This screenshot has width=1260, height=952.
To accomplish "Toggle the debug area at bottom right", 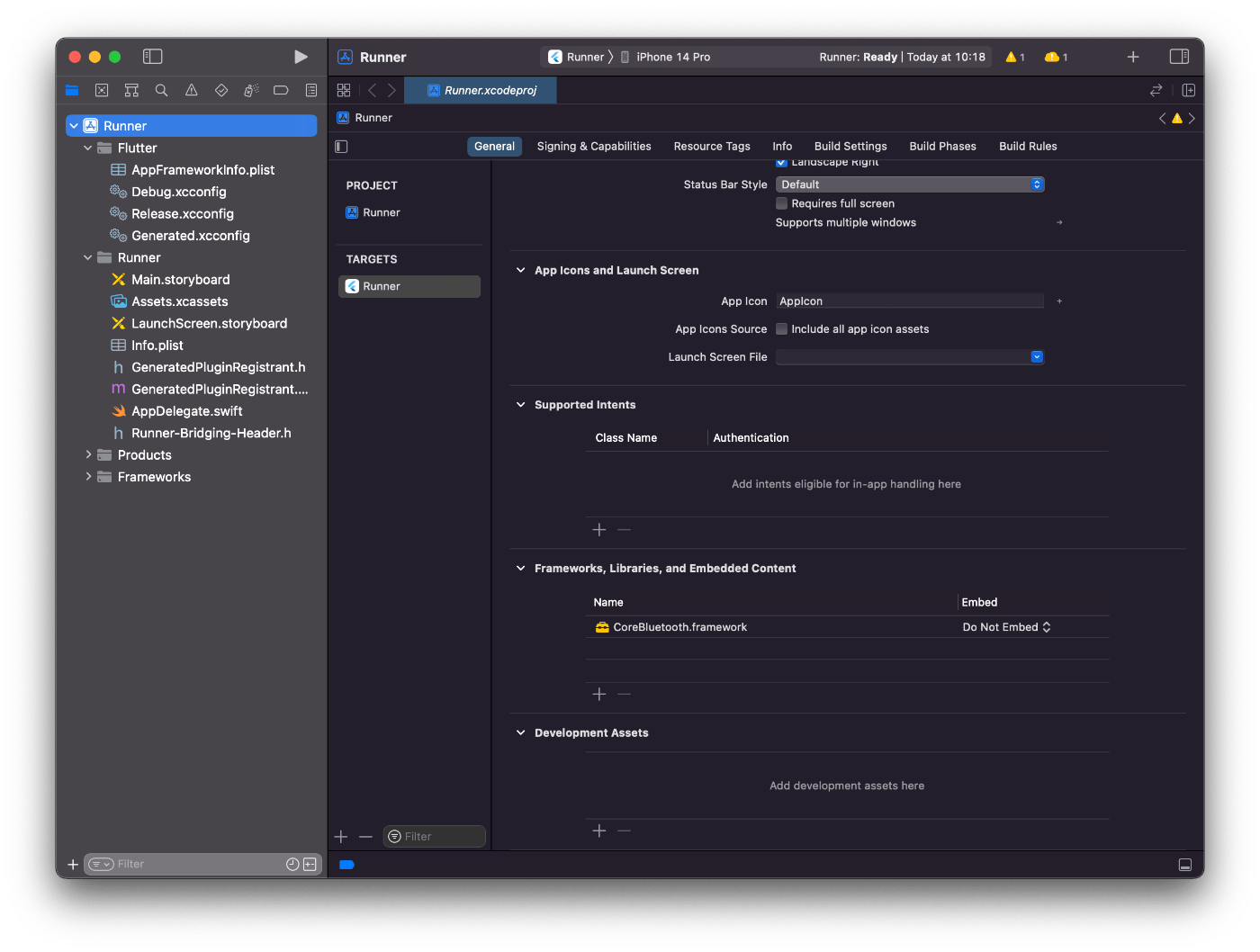I will point(1185,865).
